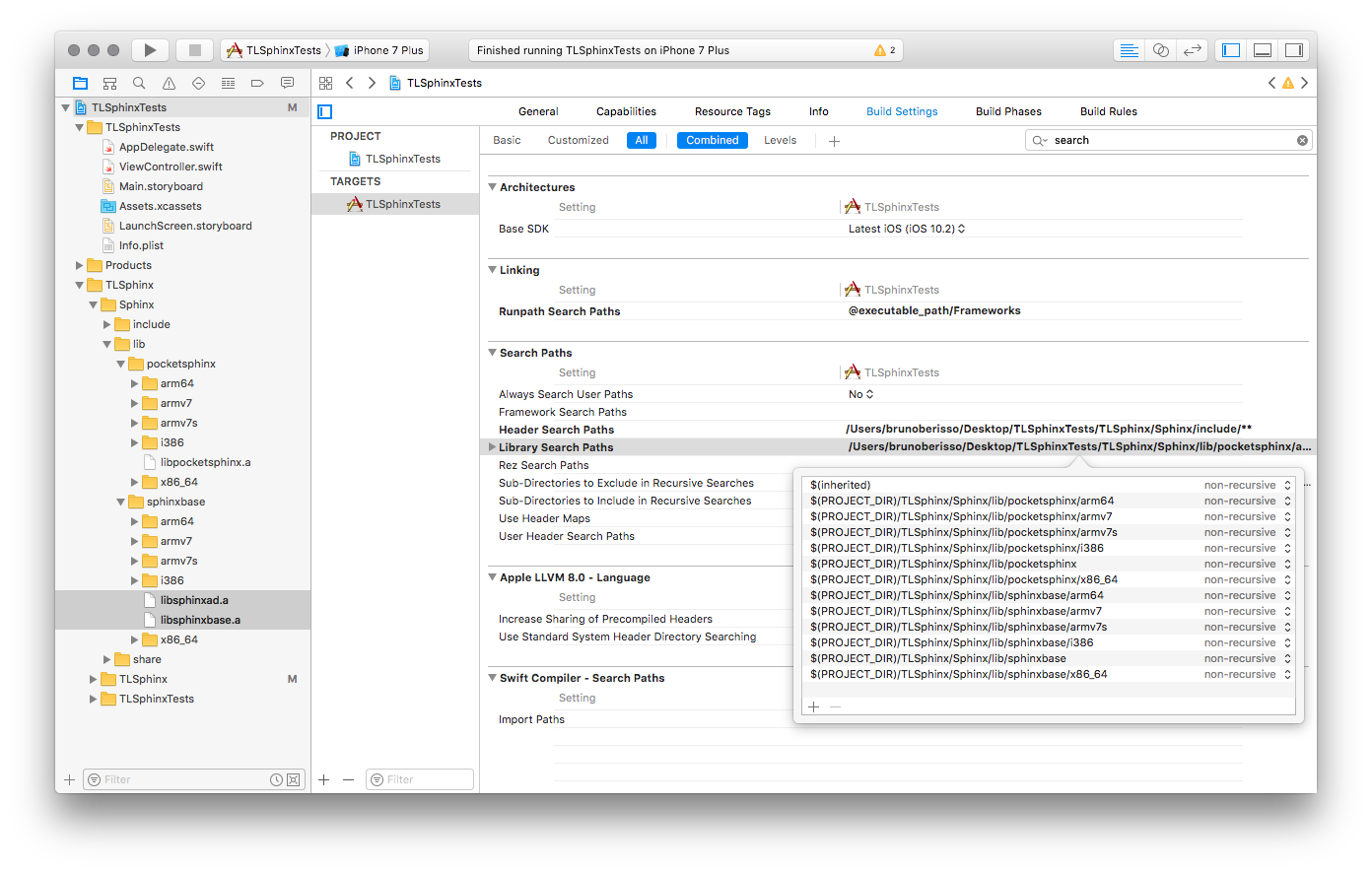The width and height of the screenshot is (1372, 872).
Task: Stop the running build
Action: (x=195, y=50)
